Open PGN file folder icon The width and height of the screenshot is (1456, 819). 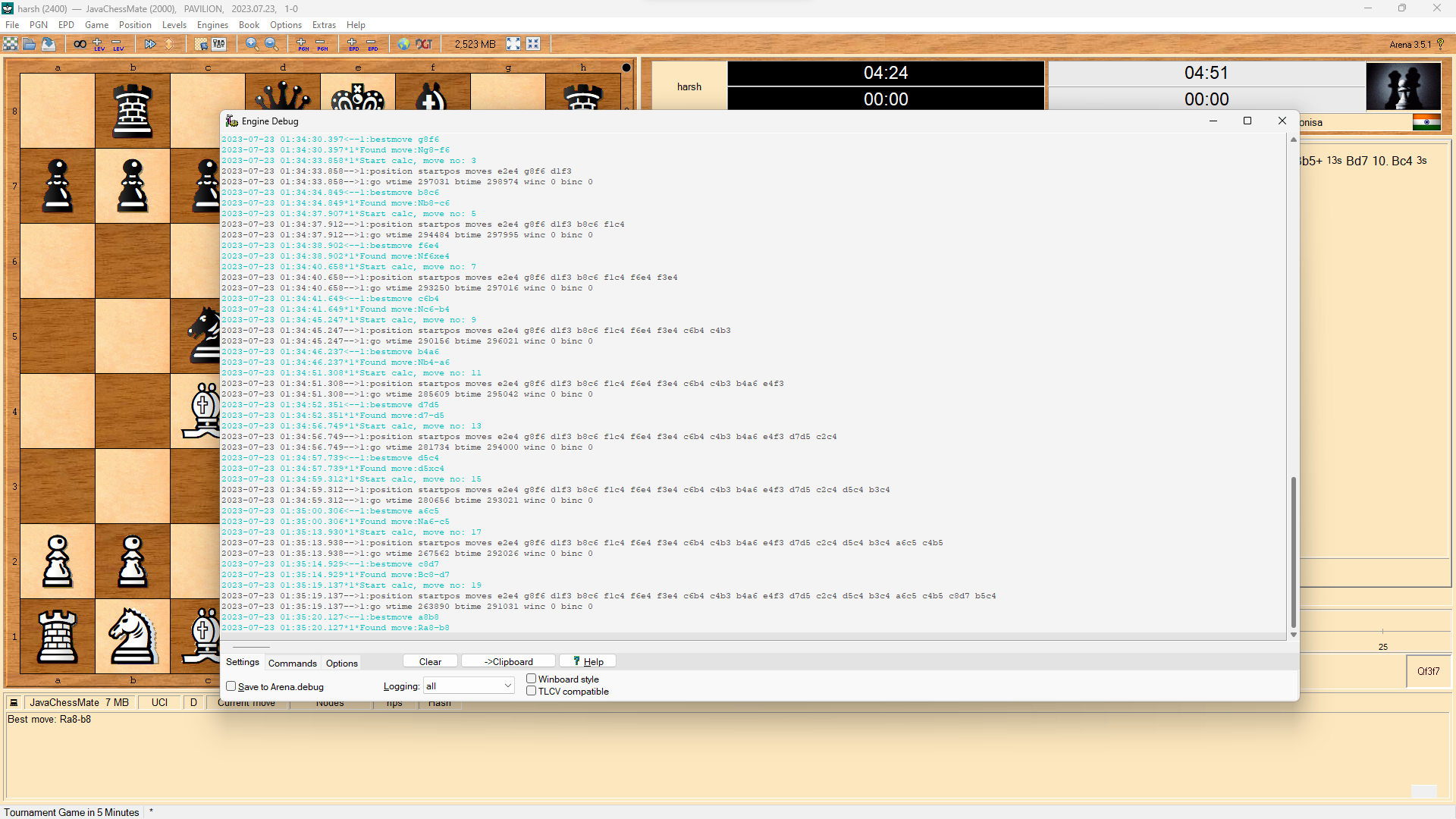[x=30, y=44]
